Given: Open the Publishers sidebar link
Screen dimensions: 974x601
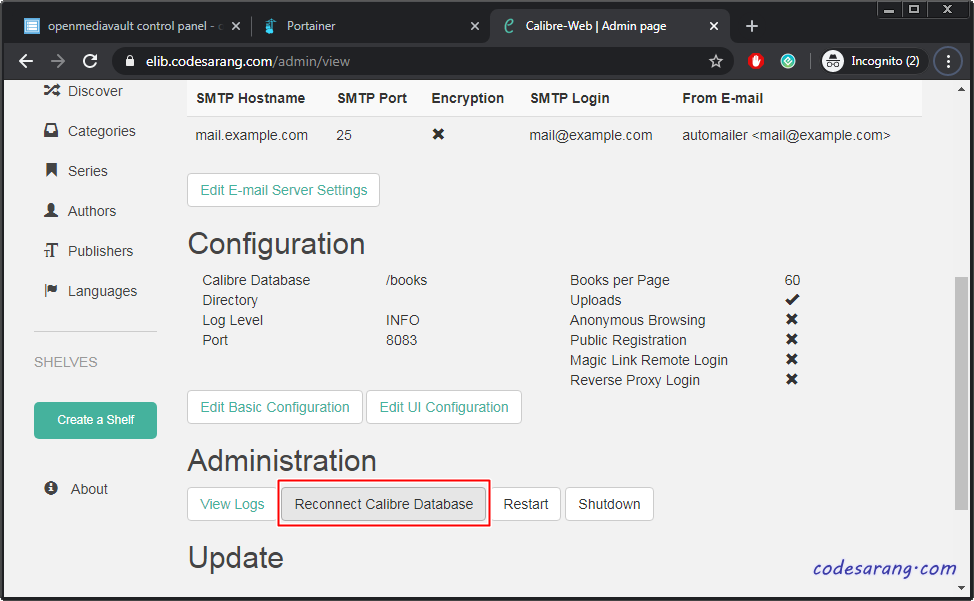Looking at the screenshot, I should 101,251.
